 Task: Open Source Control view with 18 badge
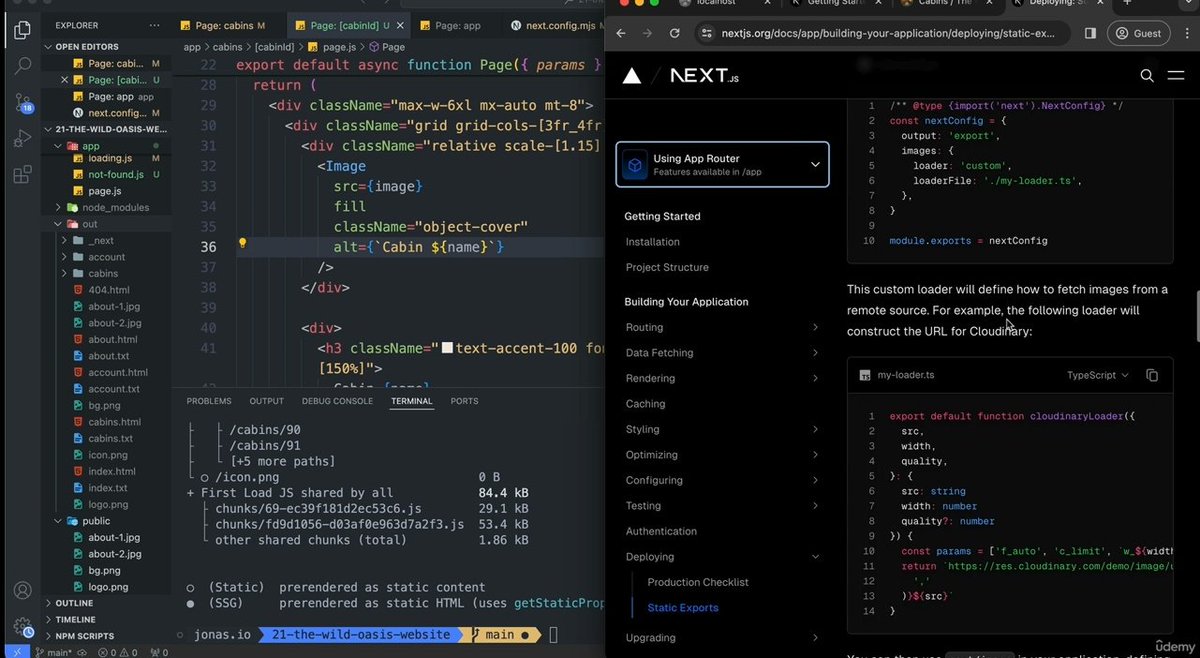pyautogui.click(x=22, y=102)
